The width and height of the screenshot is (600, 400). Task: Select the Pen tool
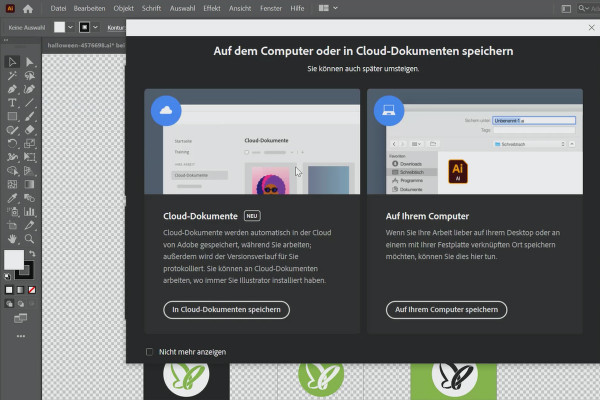point(12,89)
